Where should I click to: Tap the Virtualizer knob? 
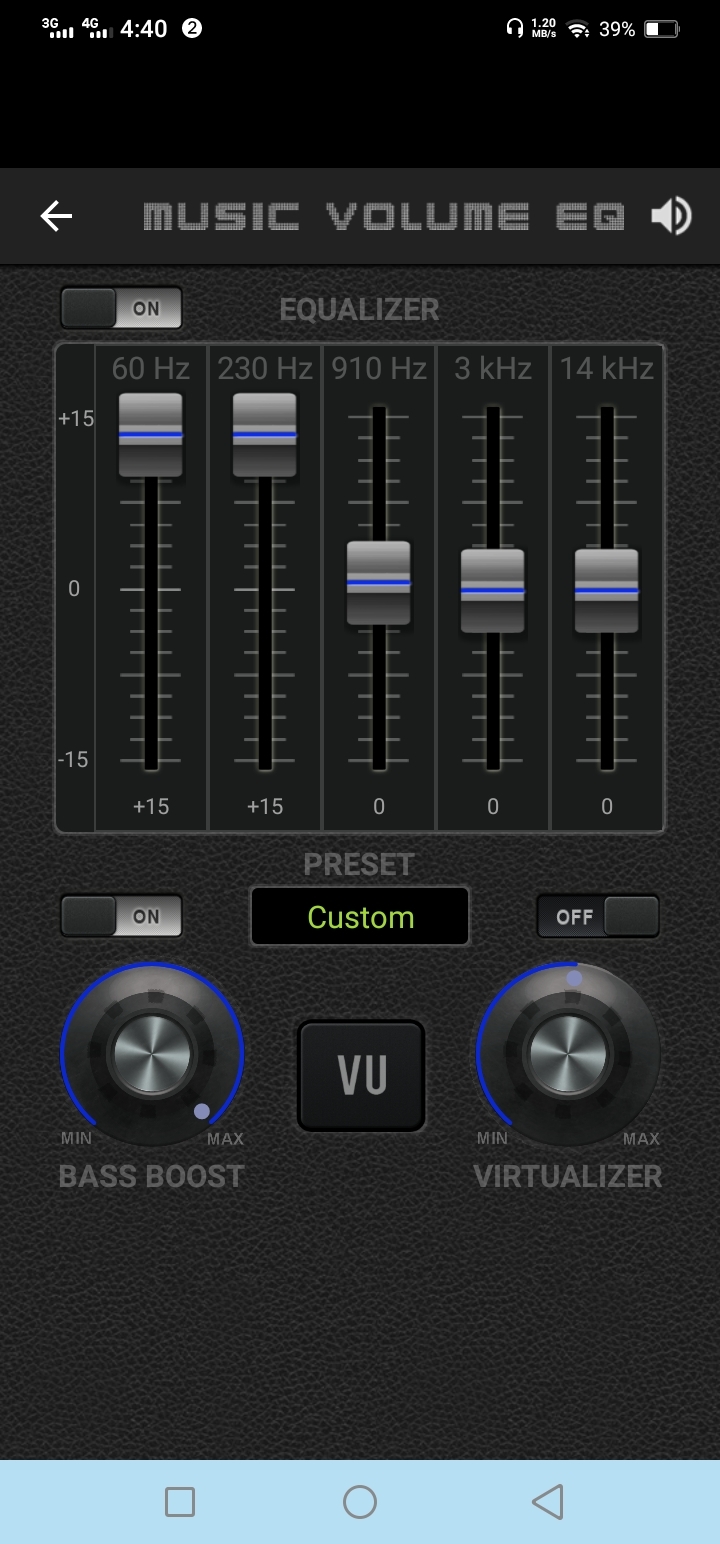coord(568,1053)
